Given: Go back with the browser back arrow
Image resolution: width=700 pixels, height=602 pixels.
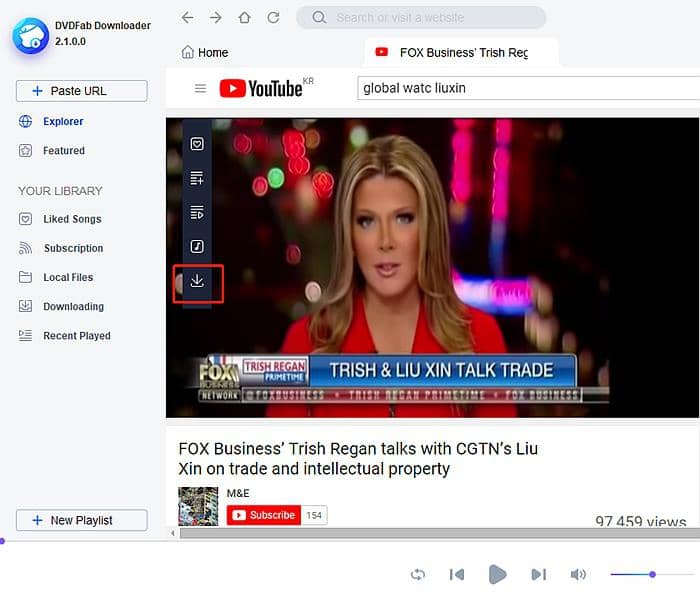Looking at the screenshot, I should tap(187, 18).
